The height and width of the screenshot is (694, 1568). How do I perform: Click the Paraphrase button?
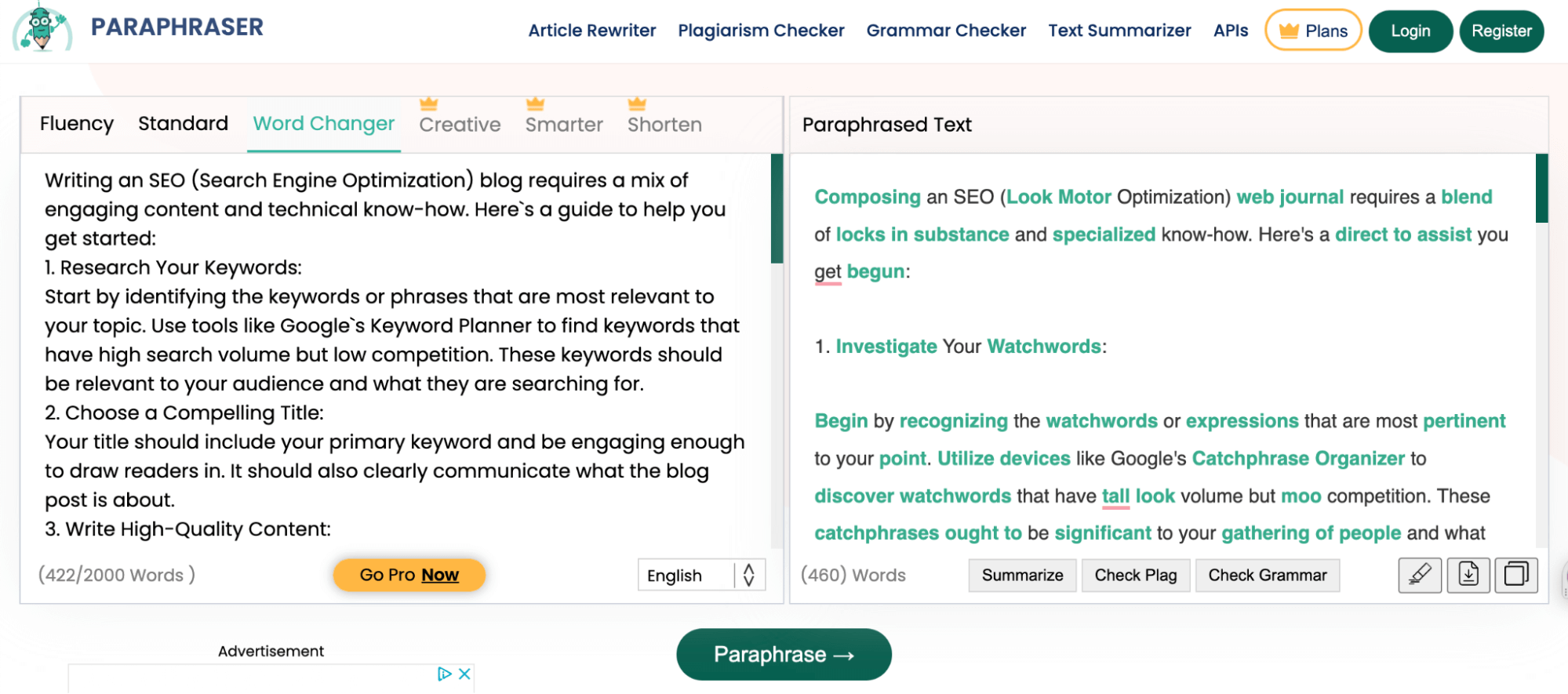pyautogui.click(x=784, y=655)
